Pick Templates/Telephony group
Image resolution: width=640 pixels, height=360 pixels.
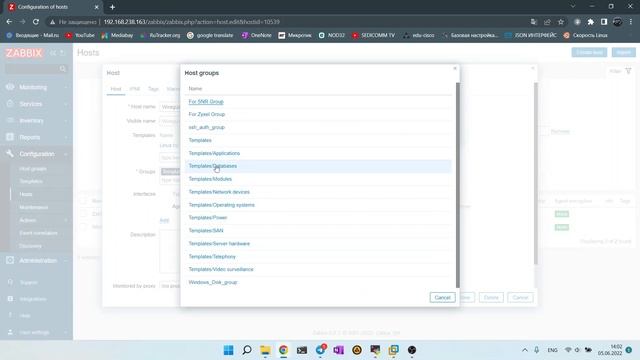click(x=212, y=257)
